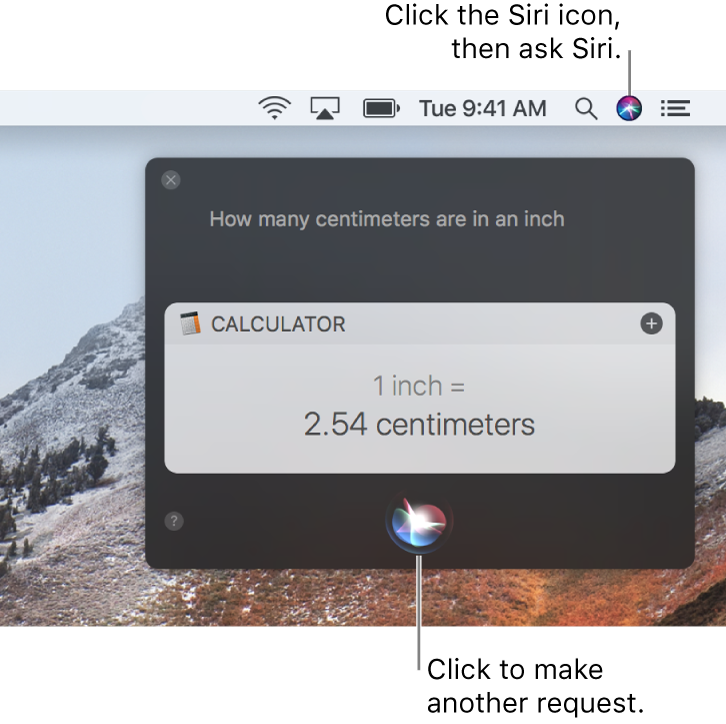Activate Siri from the menu bar icon
726x724 pixels.
629,108
